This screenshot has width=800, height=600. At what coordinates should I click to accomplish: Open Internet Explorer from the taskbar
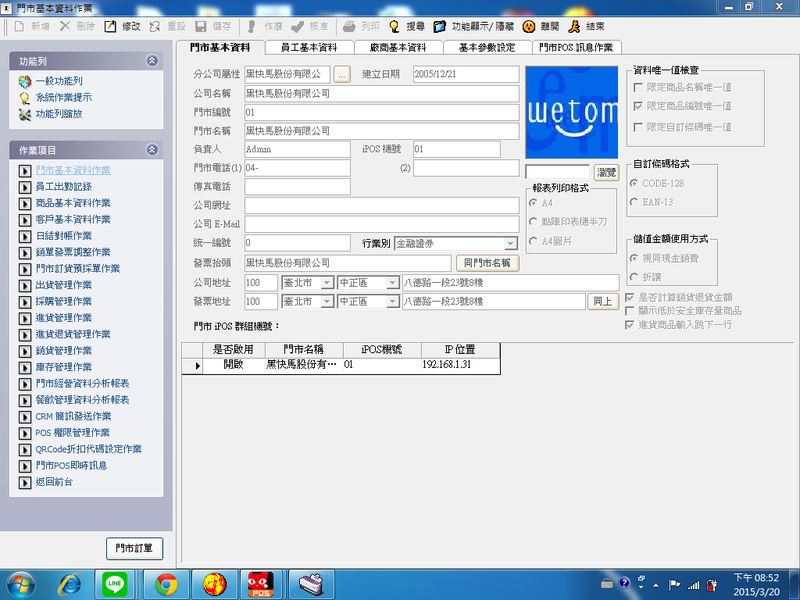tap(70, 584)
